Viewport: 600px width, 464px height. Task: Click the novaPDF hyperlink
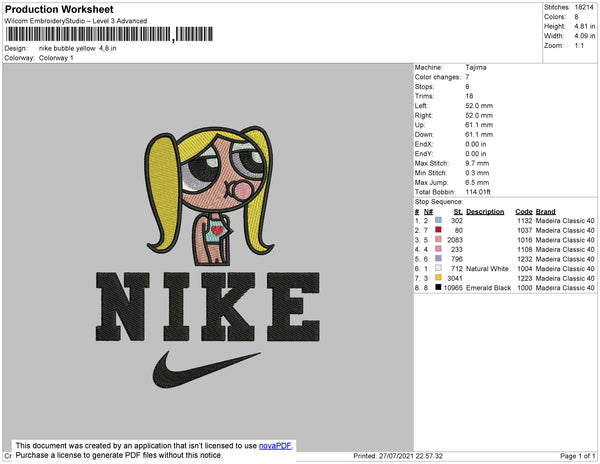click(x=275, y=446)
